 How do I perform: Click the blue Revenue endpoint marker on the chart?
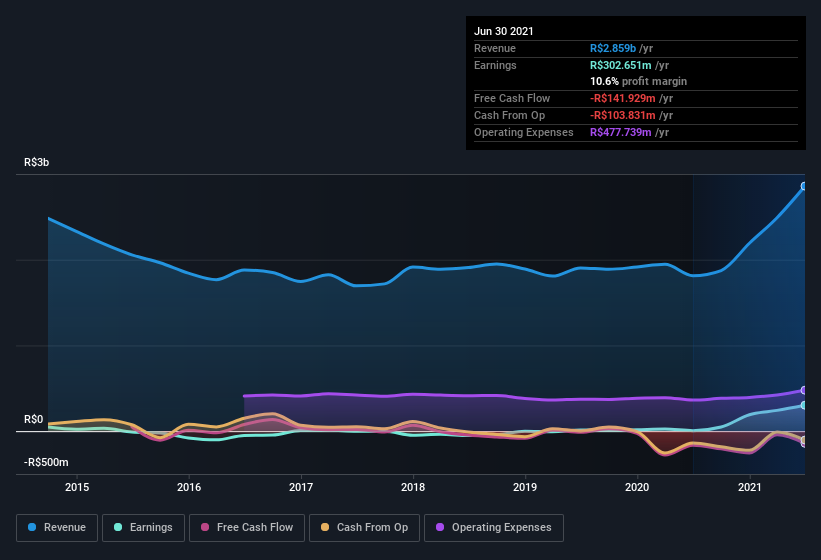coord(804,186)
